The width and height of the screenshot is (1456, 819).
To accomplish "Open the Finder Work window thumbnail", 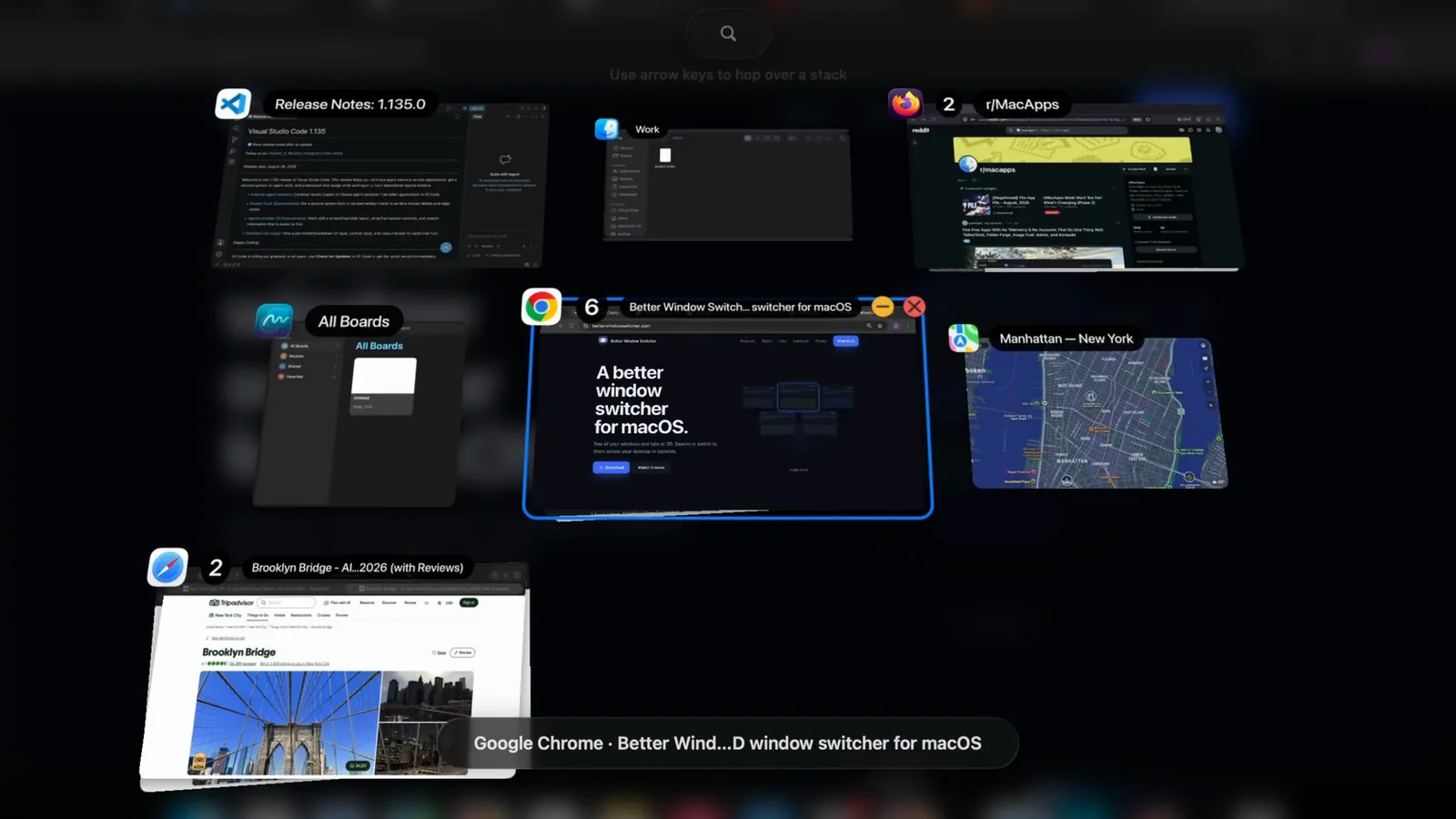I will (x=728, y=185).
